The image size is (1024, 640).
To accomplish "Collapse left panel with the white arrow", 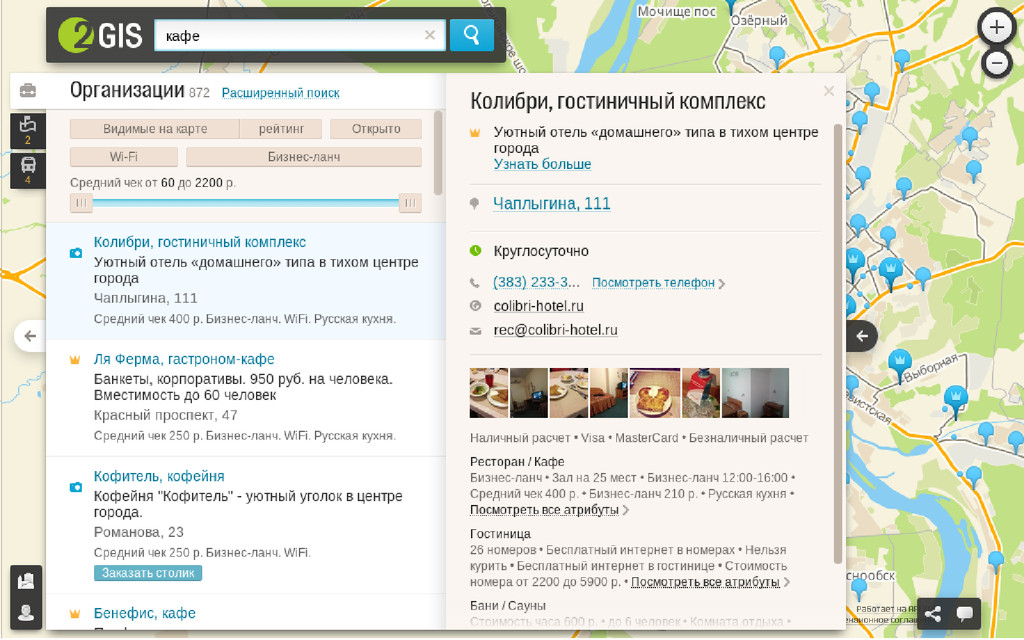I will click(x=30, y=336).
